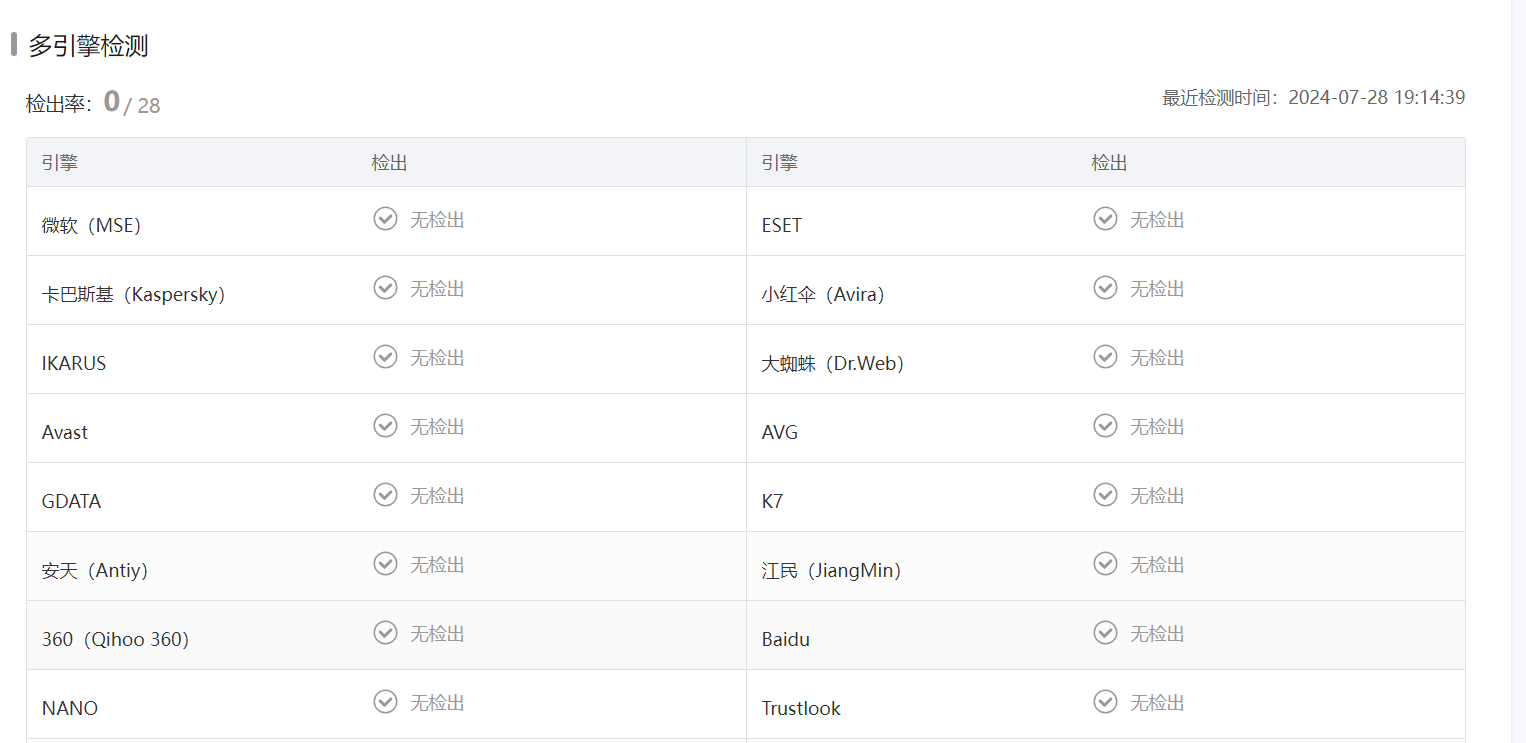This screenshot has width=1526, height=743.
Task: Click the 检出率 label
Action: pos(59,104)
